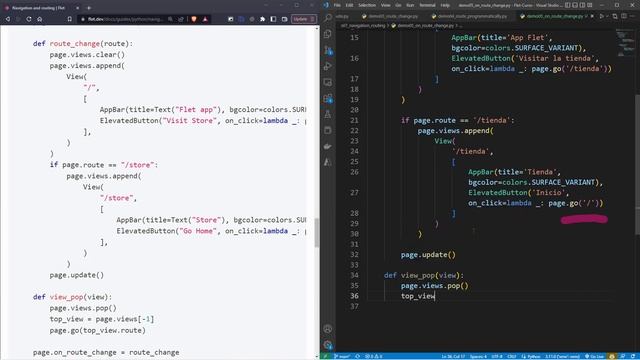Open the Extensions view in VS Code
This screenshot has width=640, height=360.
click(x=328, y=98)
